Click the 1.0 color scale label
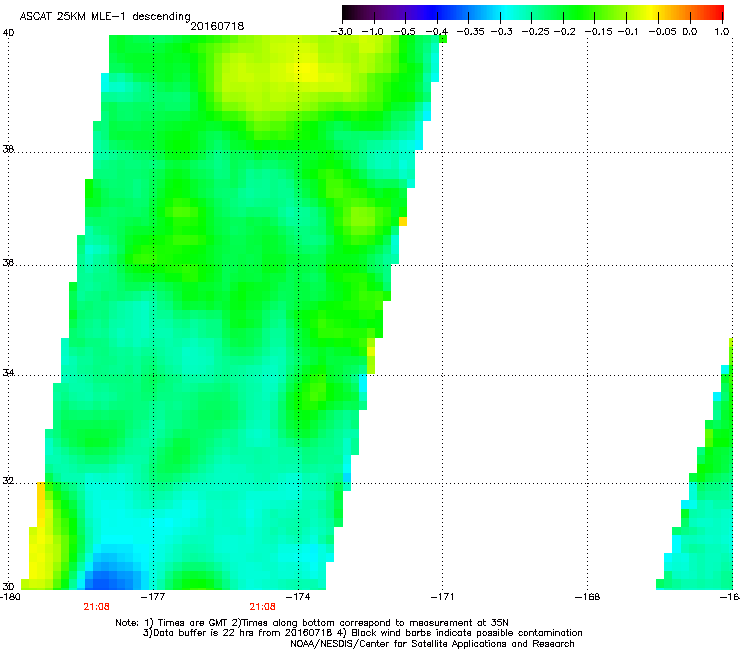740x650 pixels. coord(721,32)
